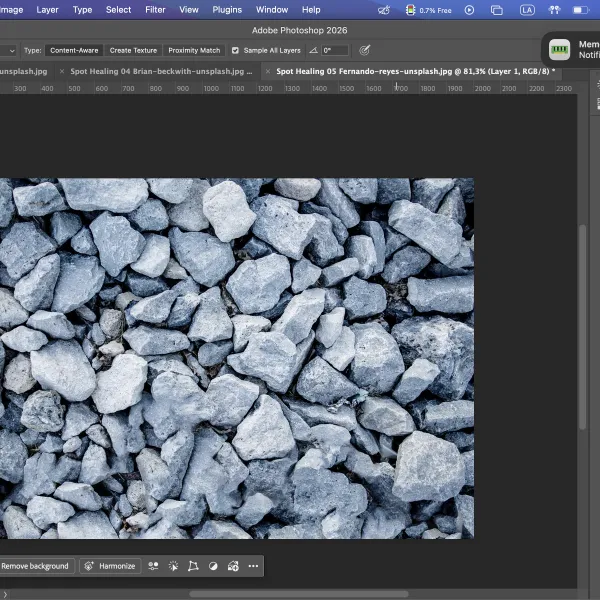Open the stacked windows icon in menu bar
Screen dimensions: 600x600
497,10
